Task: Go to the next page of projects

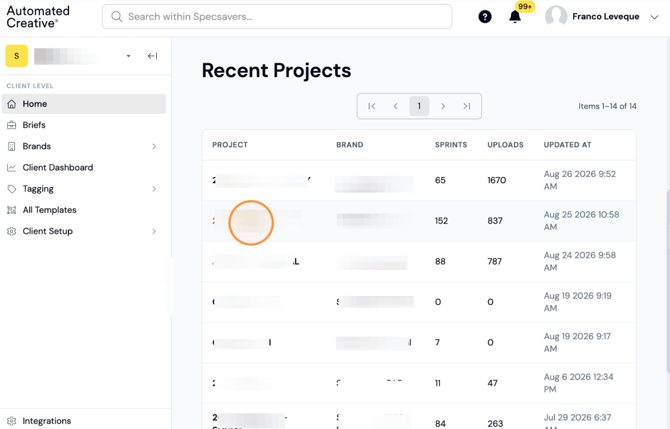Action: 443,106
